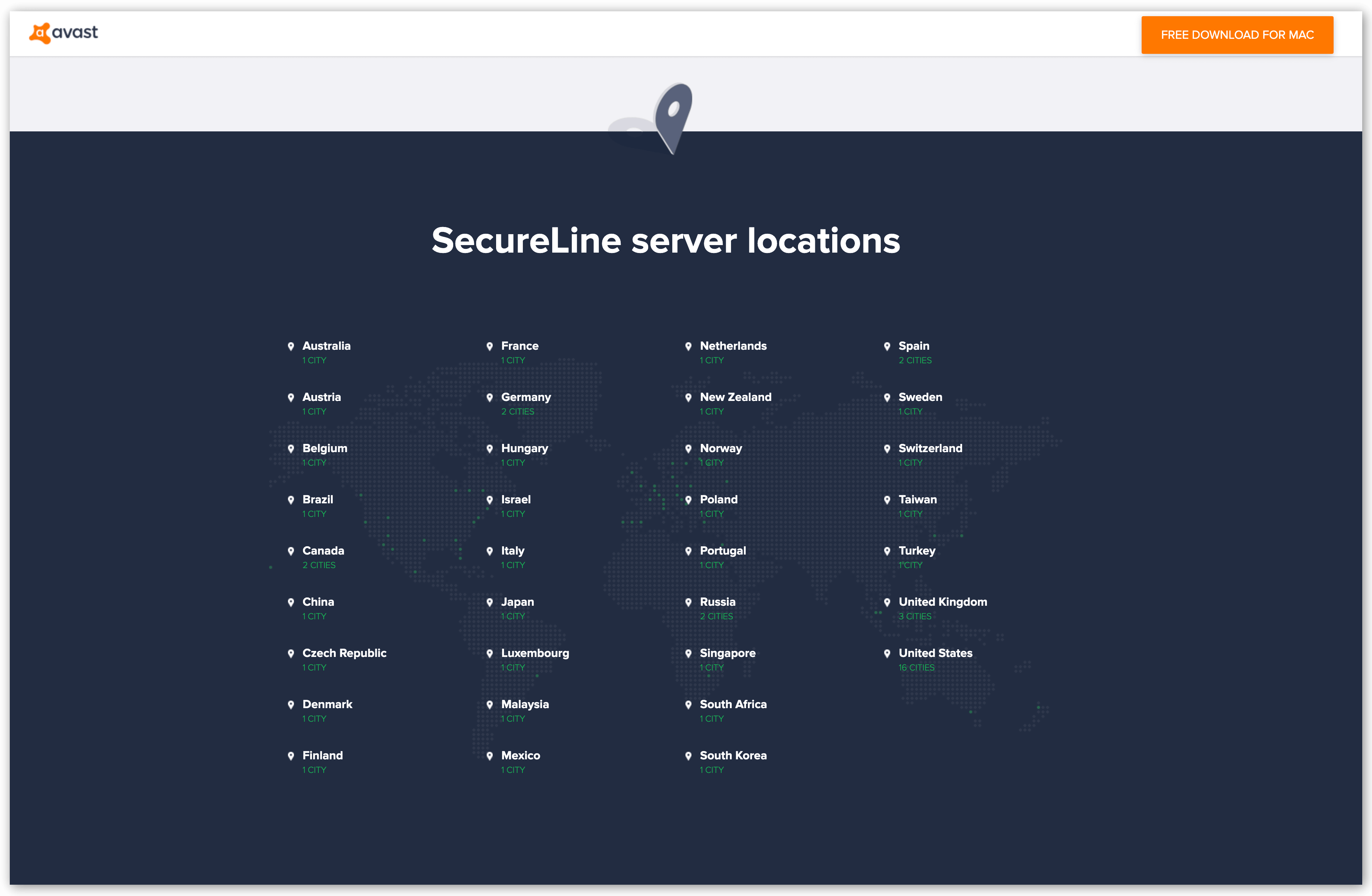Image resolution: width=1372 pixels, height=896 pixels.
Task: Click Free Download for Mac button
Action: 1236,35
